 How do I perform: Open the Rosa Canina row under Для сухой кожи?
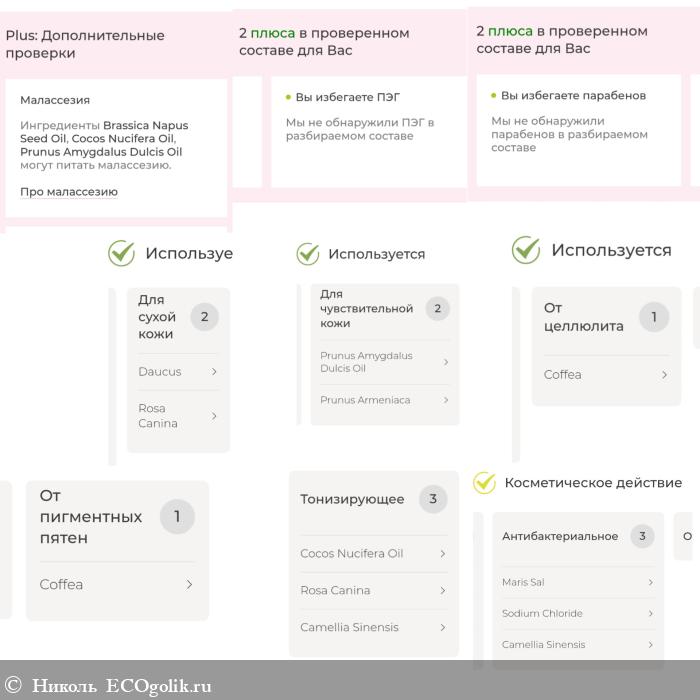pyautogui.click(x=214, y=416)
